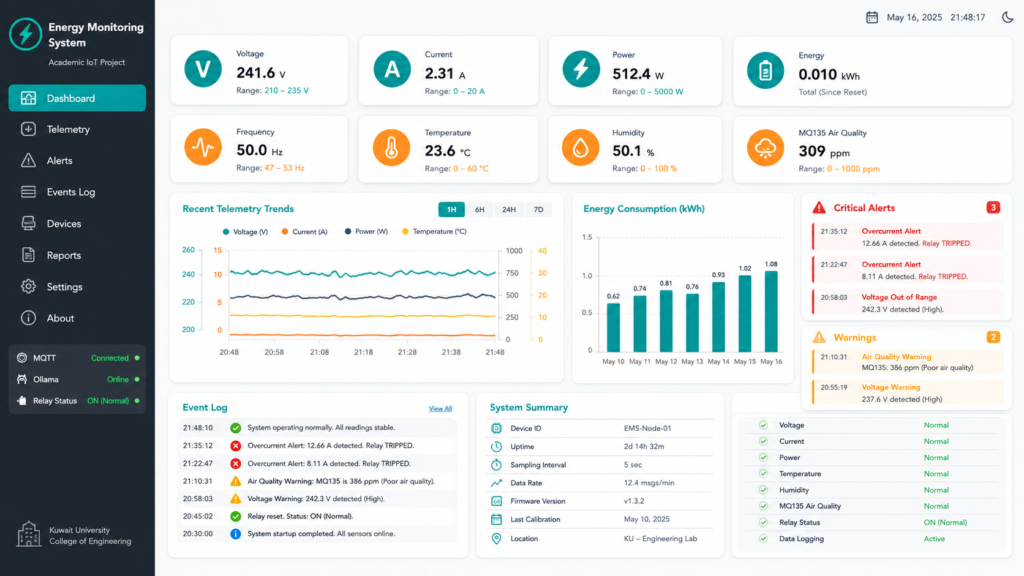Click the EMS-Node-01 device ID value
This screenshot has height=576, width=1024.
point(647,428)
